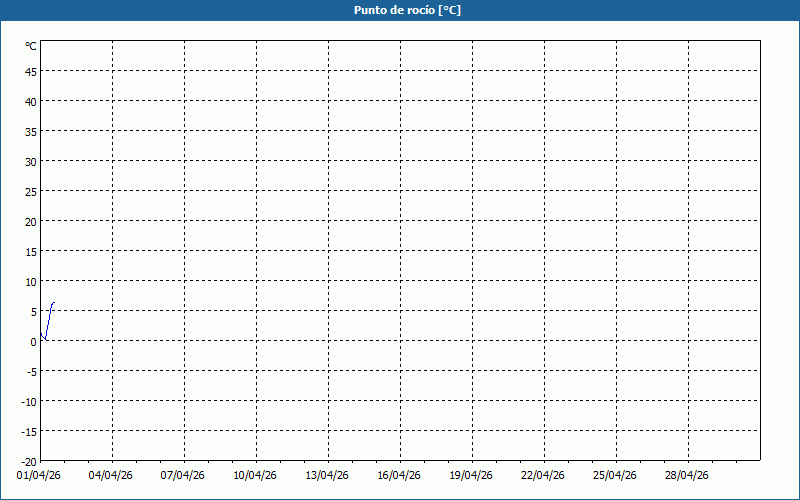
Task: Click the 13/04/26 date on the x-axis
Action: [327, 475]
